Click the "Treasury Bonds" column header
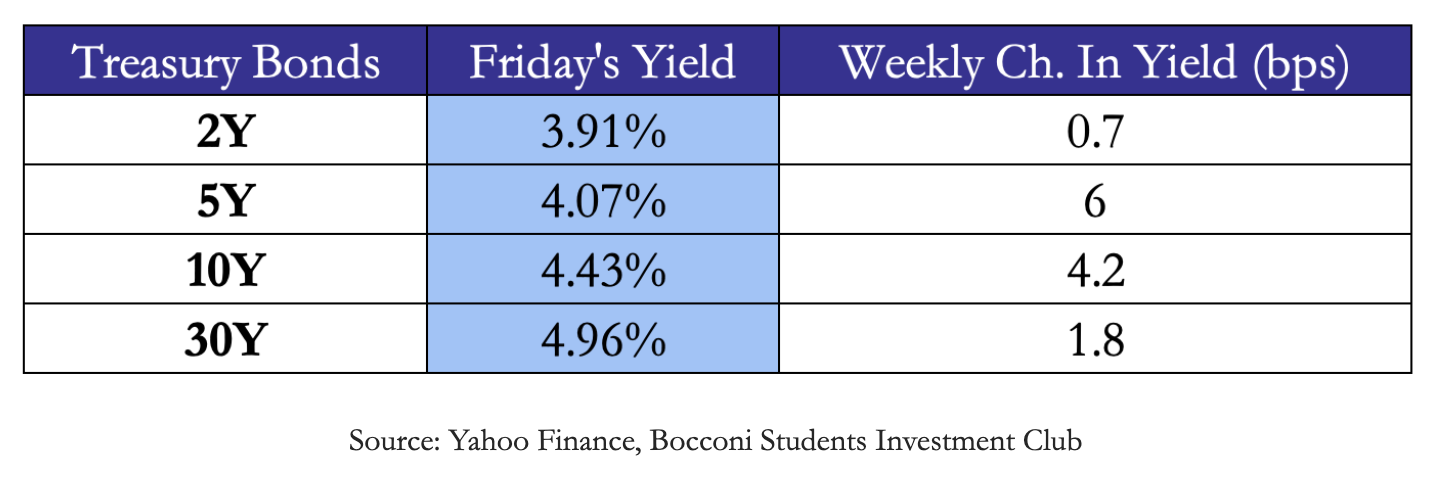The height and width of the screenshot is (480, 1438). pos(226,62)
